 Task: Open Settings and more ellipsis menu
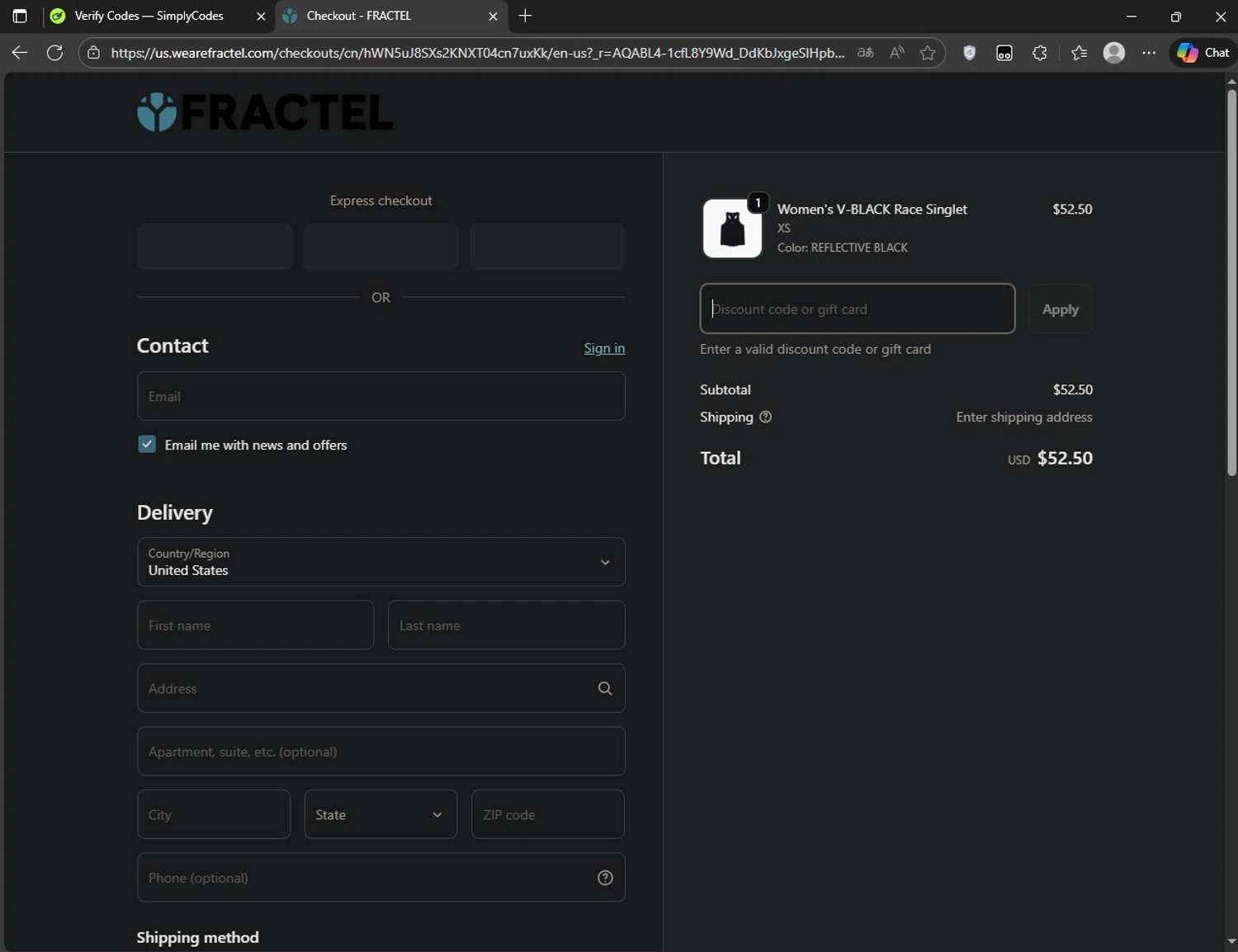point(1149,53)
